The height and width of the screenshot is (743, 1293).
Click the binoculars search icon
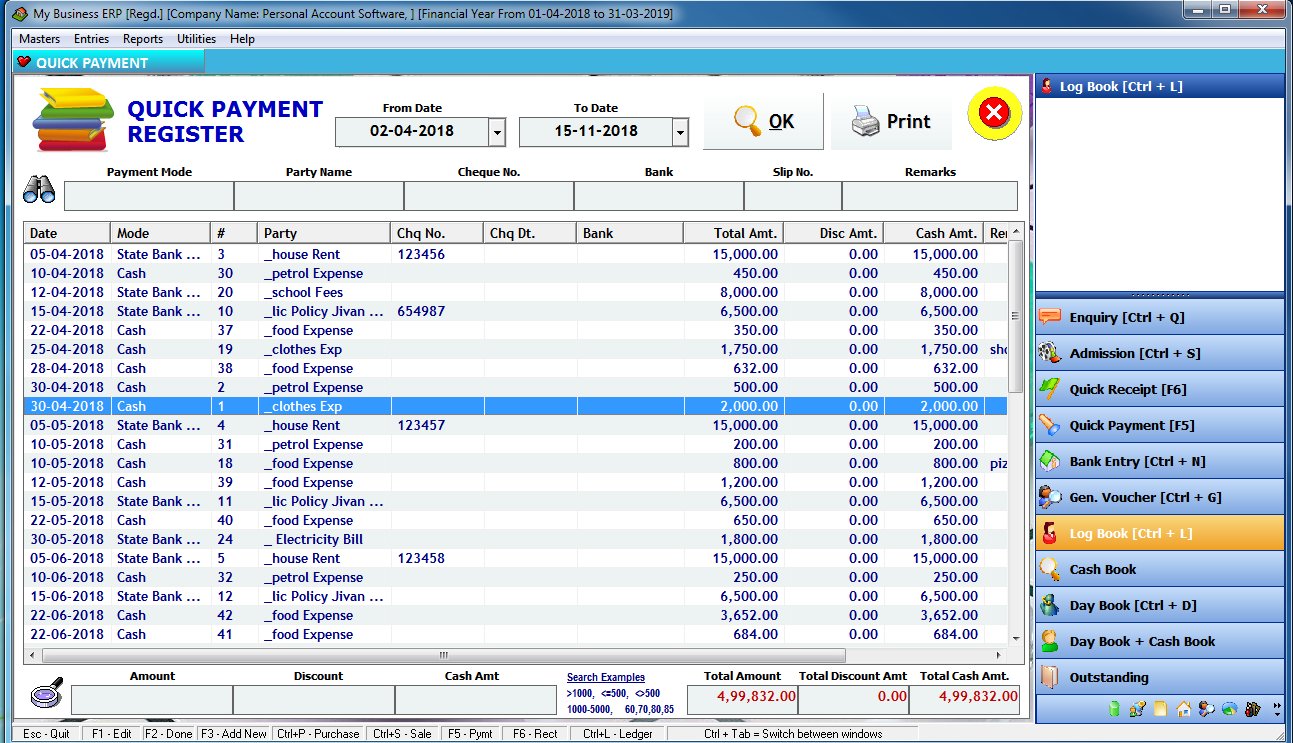[x=40, y=190]
